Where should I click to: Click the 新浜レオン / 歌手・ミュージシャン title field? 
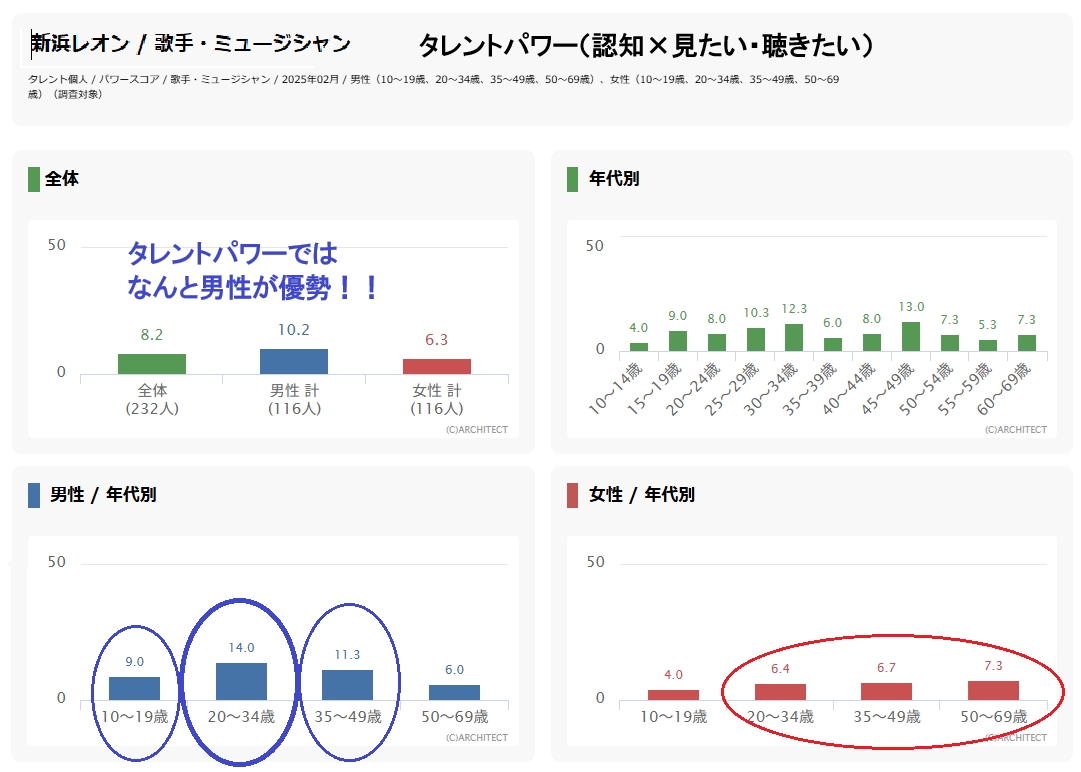click(x=190, y=44)
